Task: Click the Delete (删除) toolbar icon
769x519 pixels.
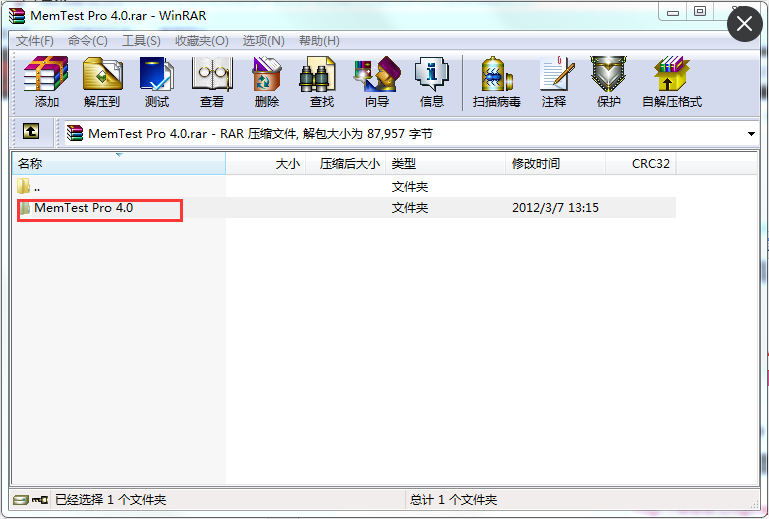Action: 267,82
